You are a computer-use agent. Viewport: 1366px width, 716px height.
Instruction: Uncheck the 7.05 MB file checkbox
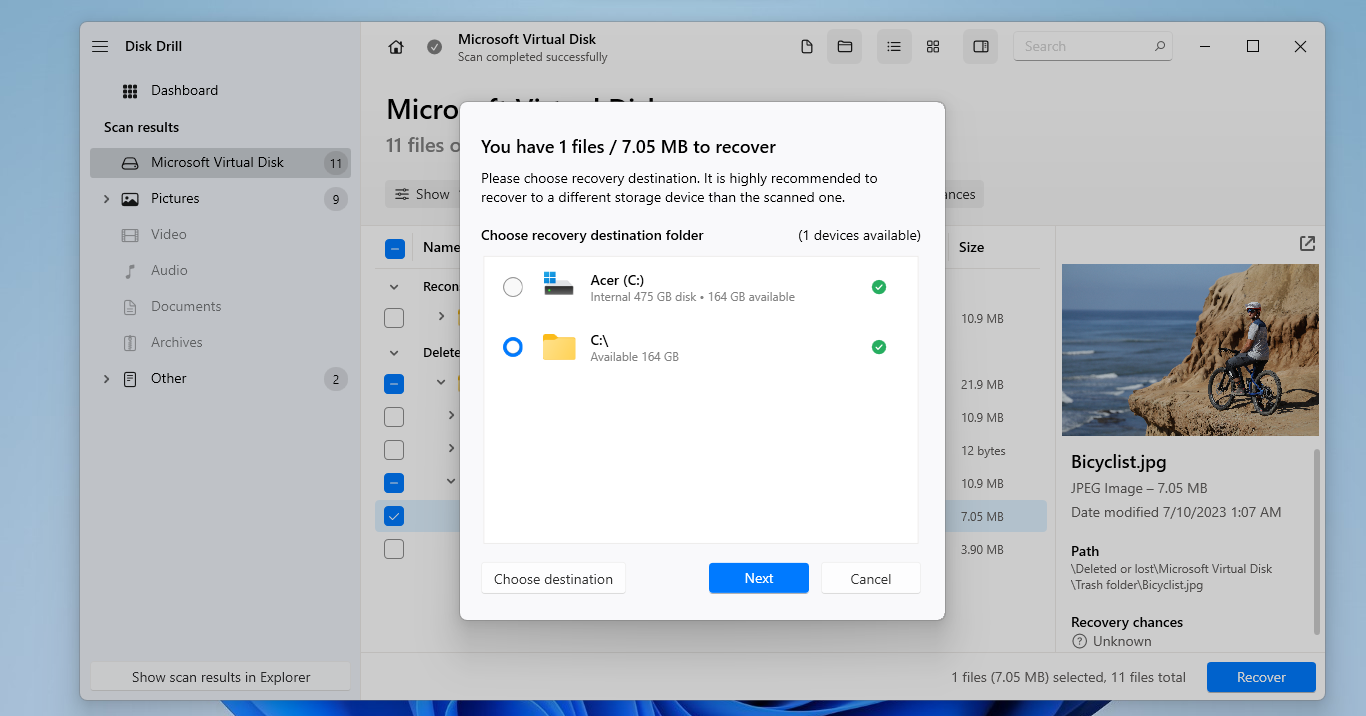(394, 516)
